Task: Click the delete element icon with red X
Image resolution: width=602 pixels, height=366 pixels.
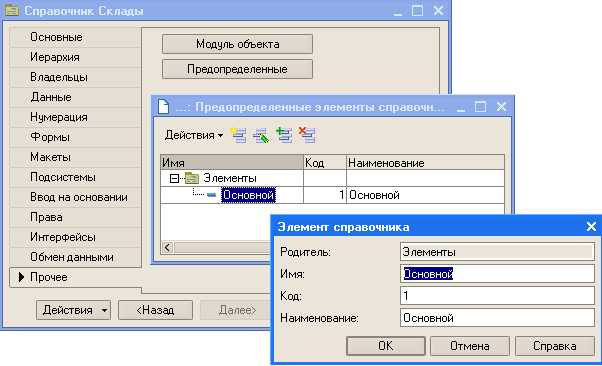Action: (307, 135)
